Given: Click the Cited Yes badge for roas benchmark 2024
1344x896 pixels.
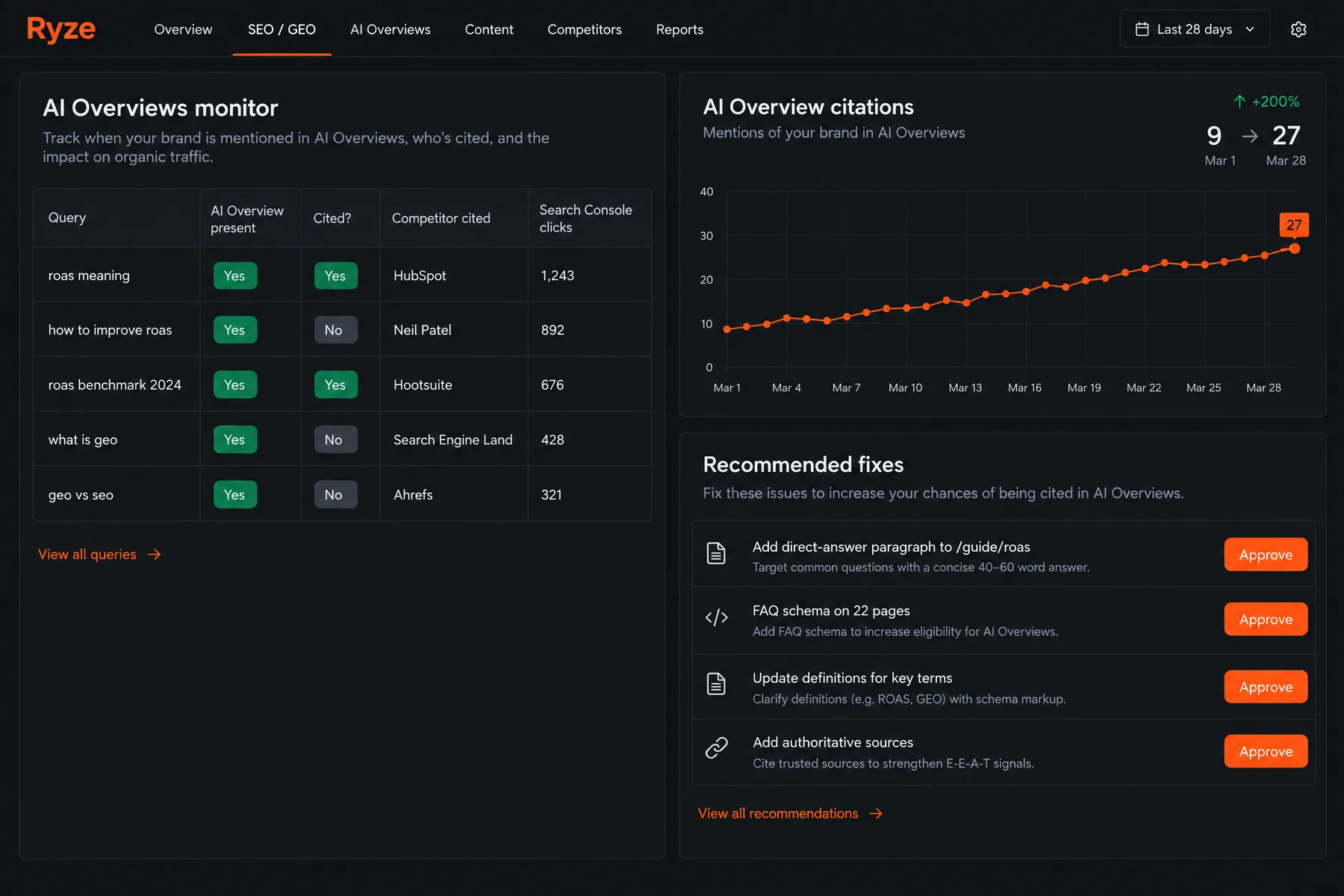Looking at the screenshot, I should coord(335,385).
